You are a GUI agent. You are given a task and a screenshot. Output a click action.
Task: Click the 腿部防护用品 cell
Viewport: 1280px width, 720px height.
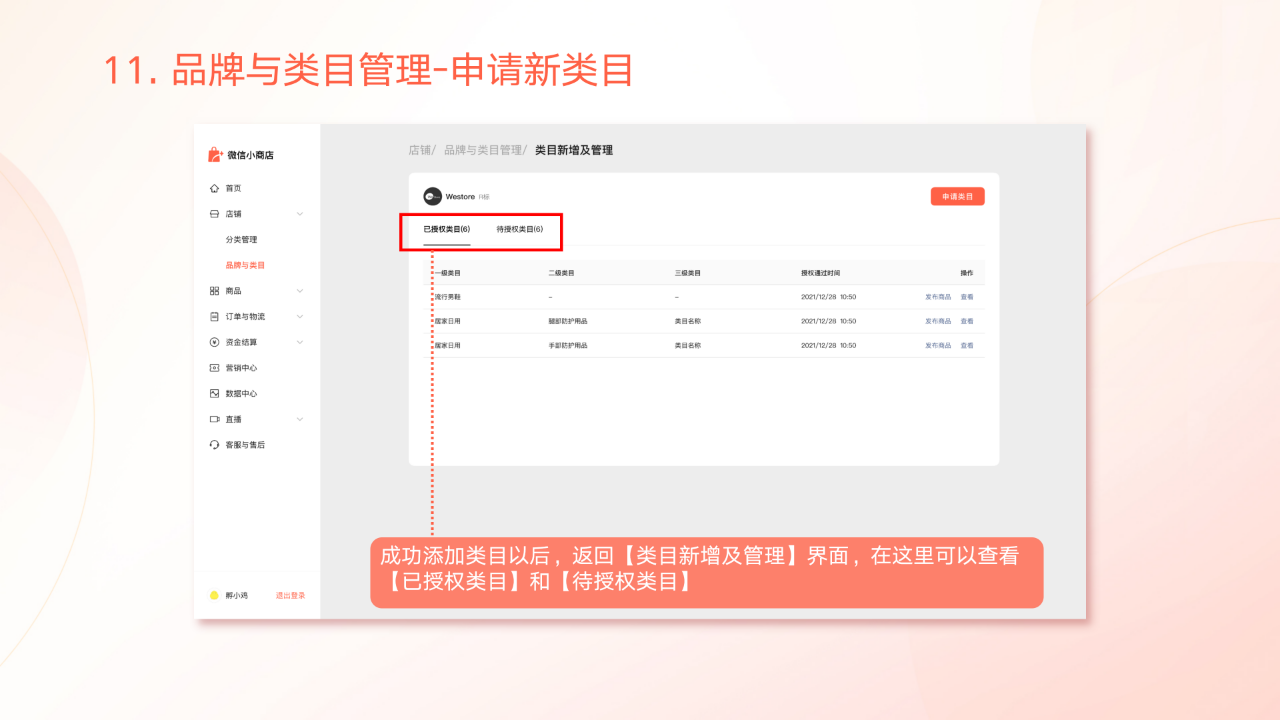coord(568,321)
